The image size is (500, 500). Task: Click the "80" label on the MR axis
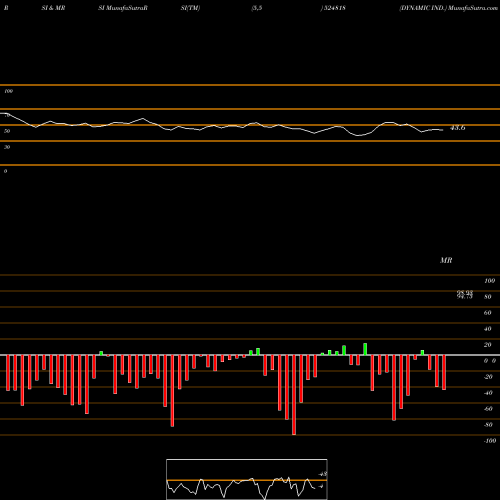pos(487,297)
